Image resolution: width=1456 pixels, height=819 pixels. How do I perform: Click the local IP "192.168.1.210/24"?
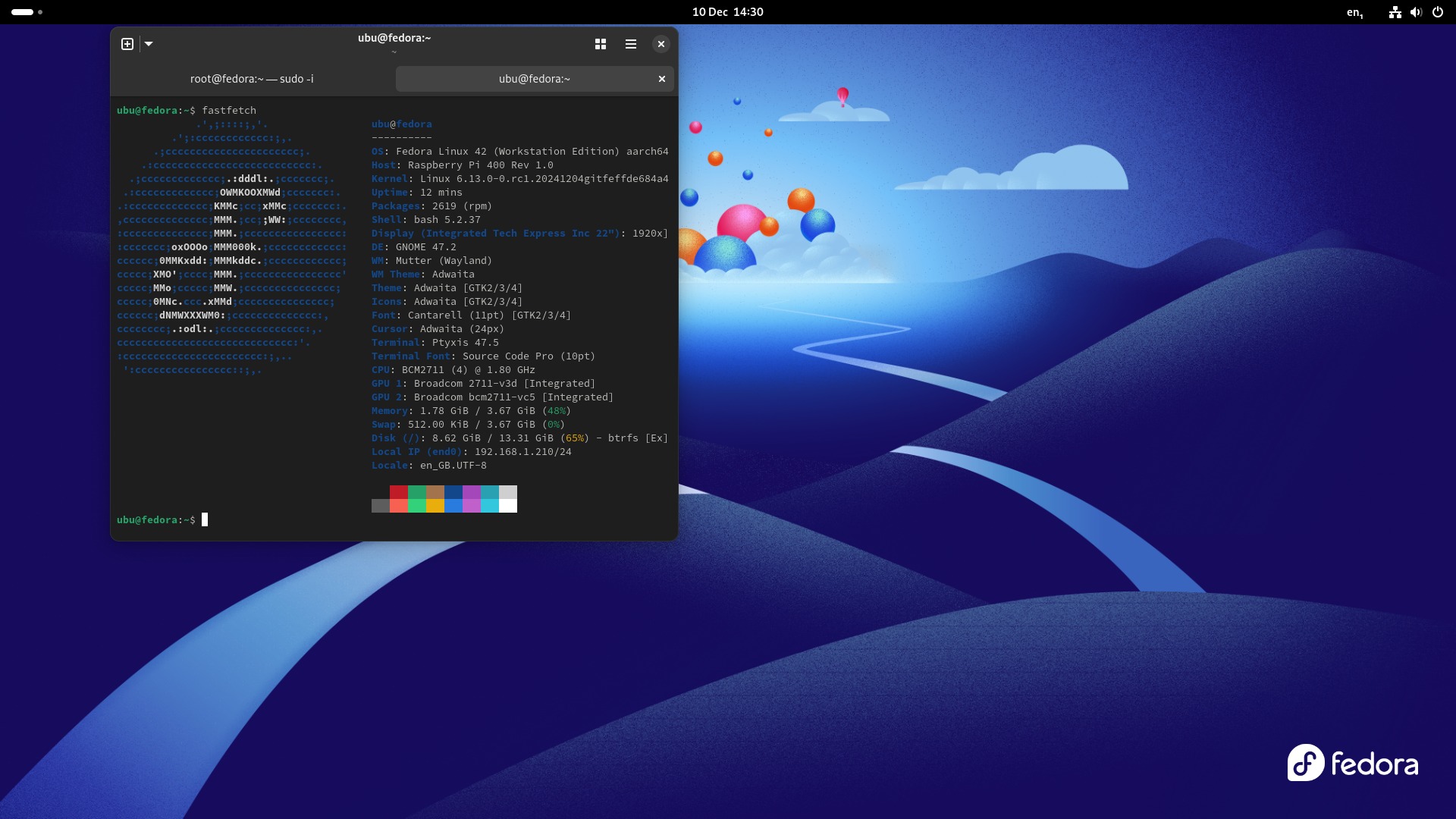coord(523,452)
